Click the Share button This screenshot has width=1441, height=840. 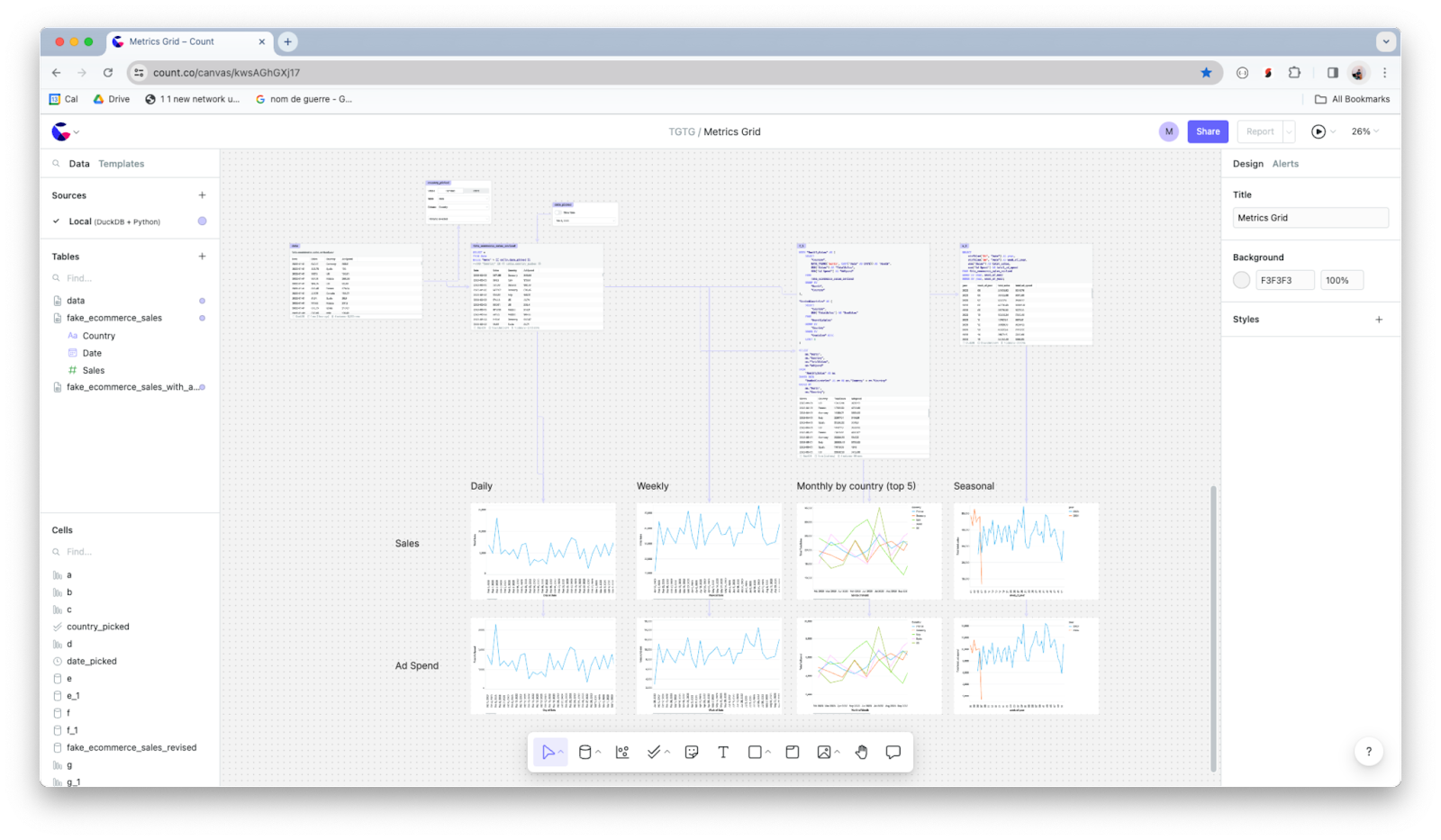(1208, 131)
